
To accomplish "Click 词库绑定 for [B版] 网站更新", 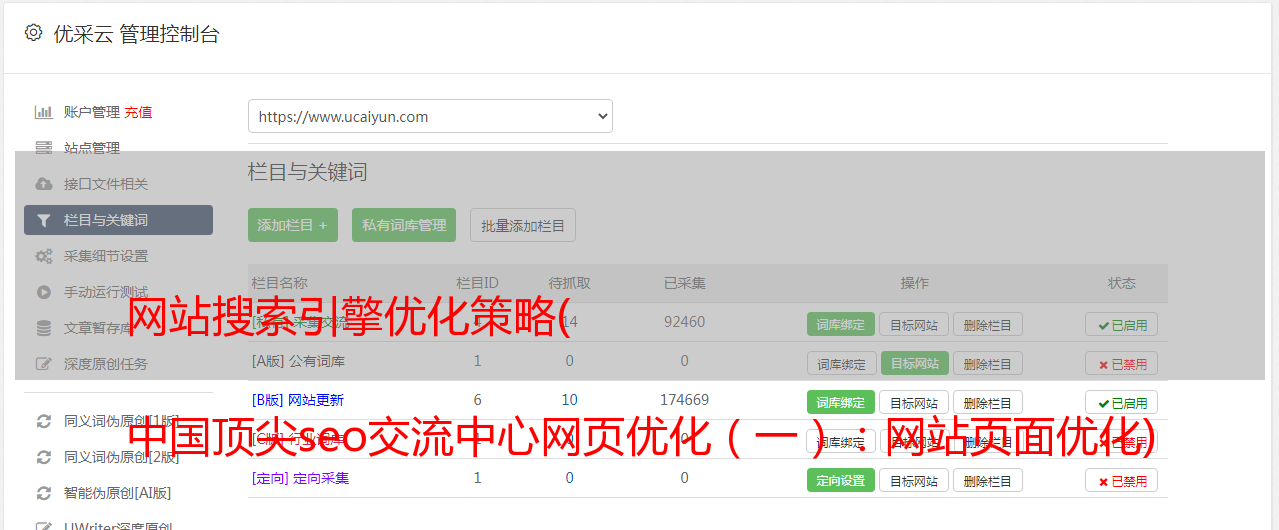I will click(841, 402).
